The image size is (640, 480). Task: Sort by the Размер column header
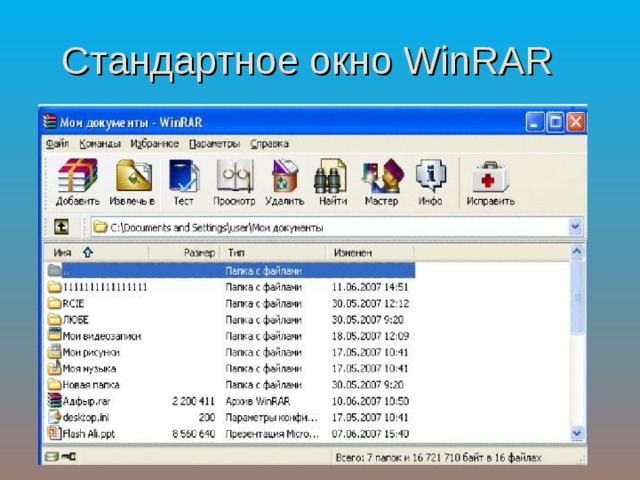(x=184, y=253)
